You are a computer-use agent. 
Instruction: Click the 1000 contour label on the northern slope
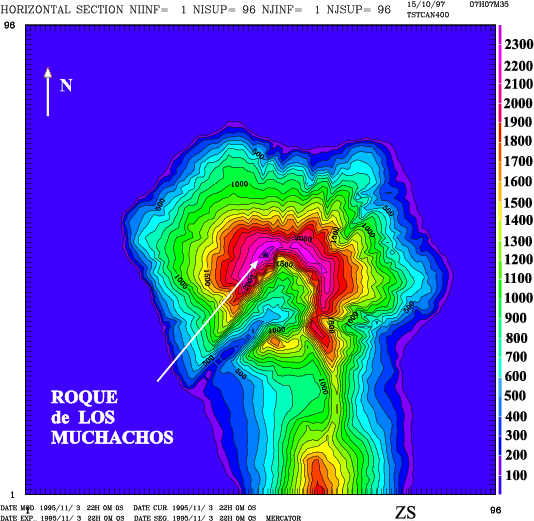(x=239, y=184)
